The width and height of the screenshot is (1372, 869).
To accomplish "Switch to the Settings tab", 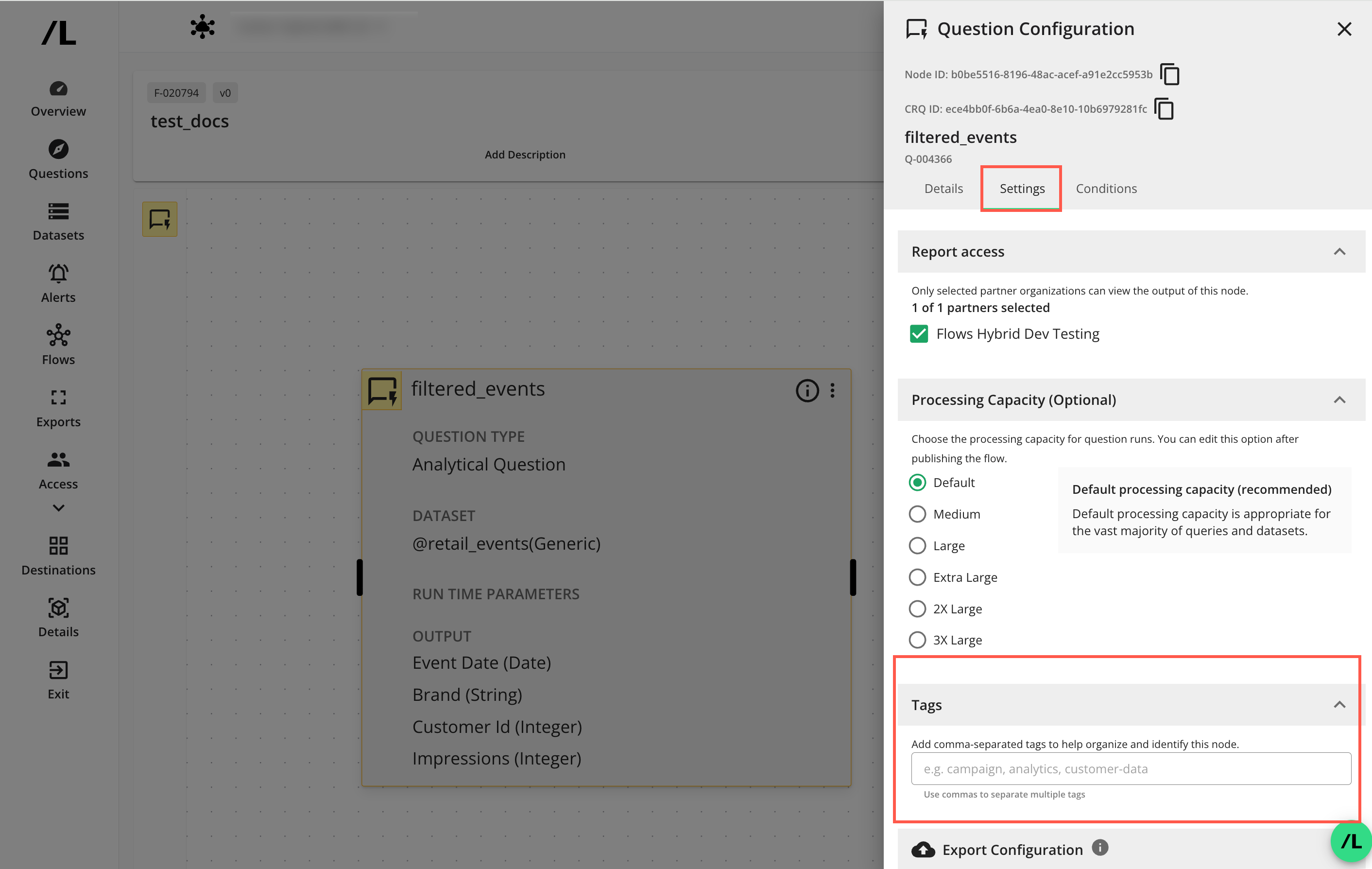I will (1022, 189).
